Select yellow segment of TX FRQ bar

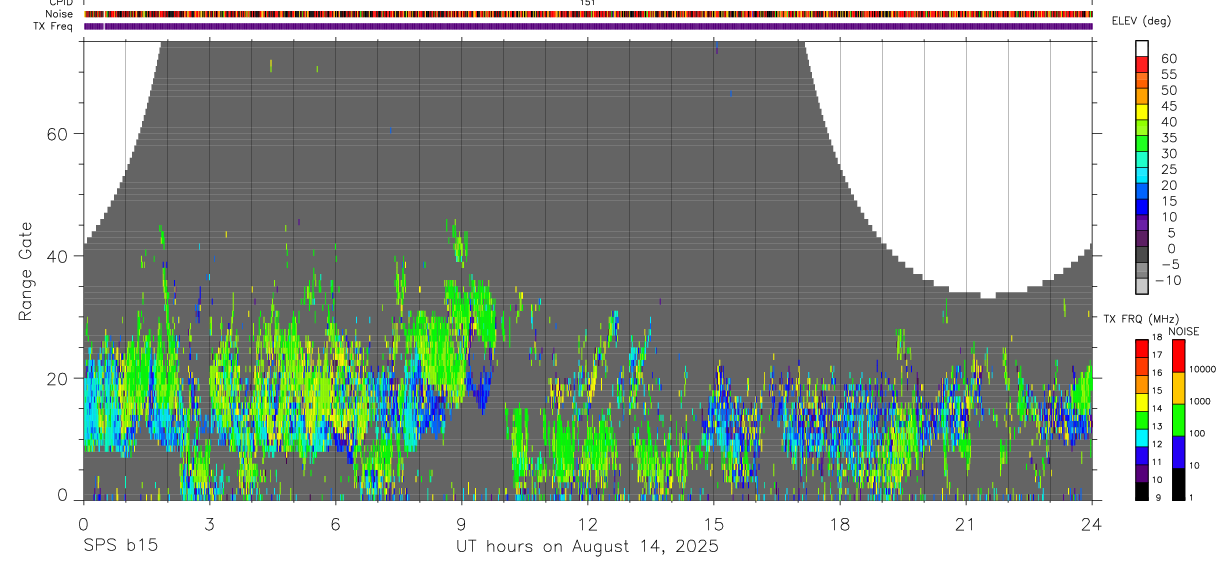coord(1142,402)
